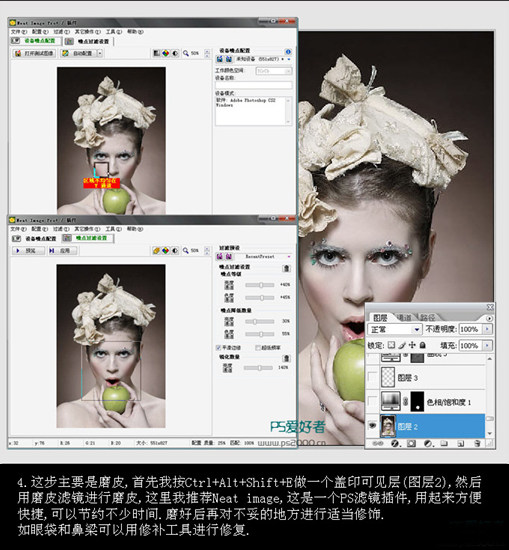Open the 正常 blend mode dropdown

tap(394, 329)
